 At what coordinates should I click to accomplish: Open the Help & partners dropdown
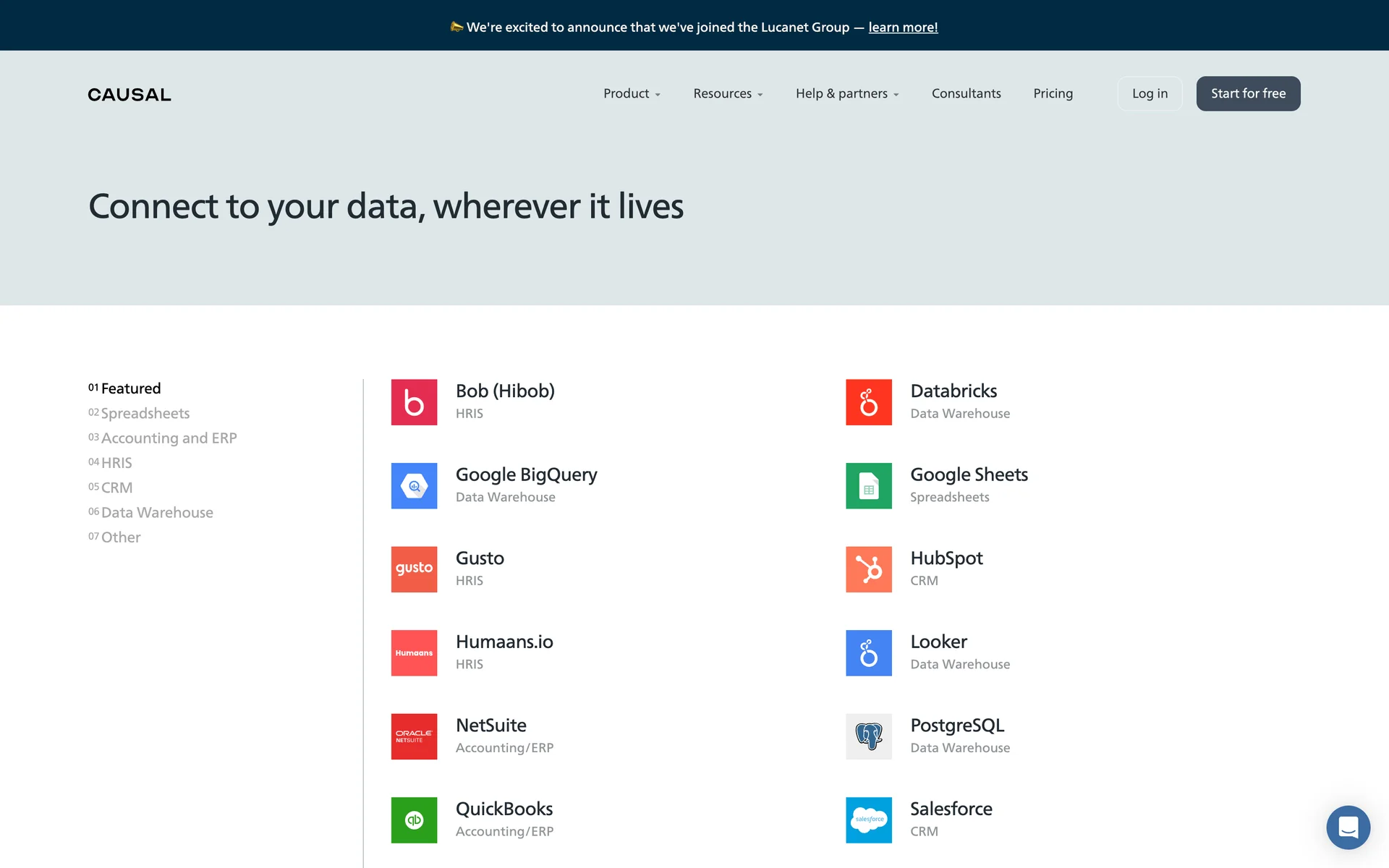point(847,94)
